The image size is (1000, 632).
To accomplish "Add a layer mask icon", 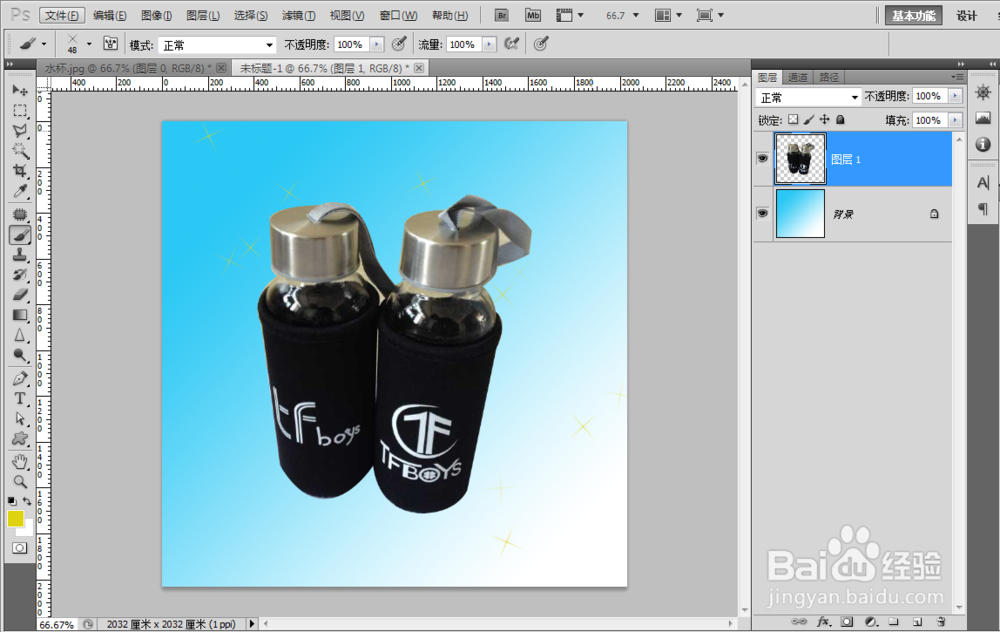I will (846, 621).
